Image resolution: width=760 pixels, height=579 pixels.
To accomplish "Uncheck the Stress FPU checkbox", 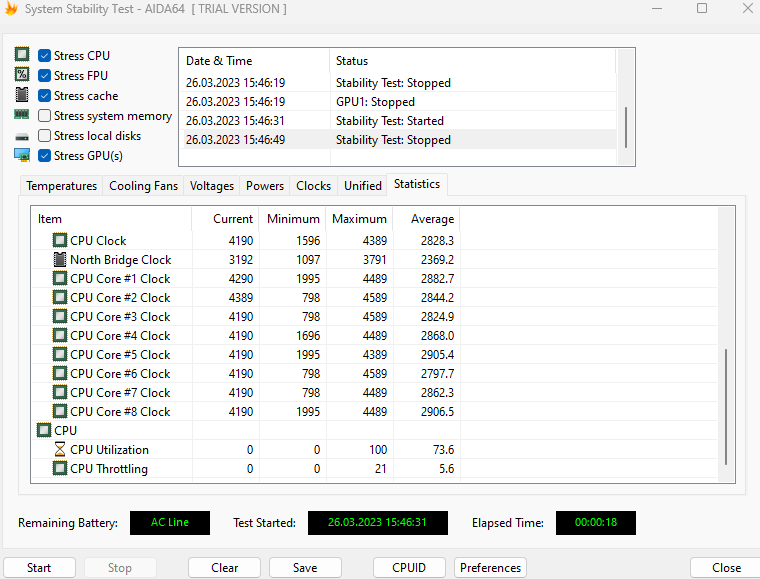I will click(44, 76).
